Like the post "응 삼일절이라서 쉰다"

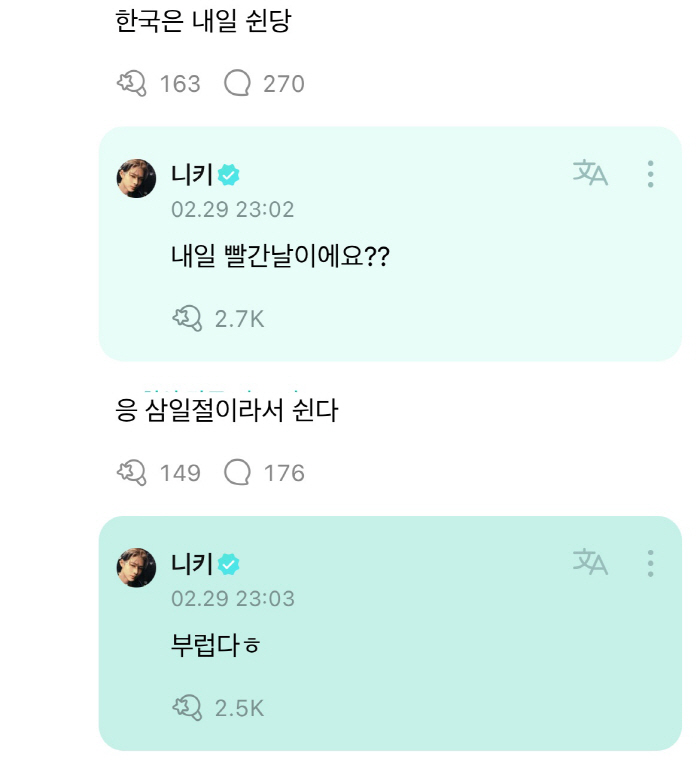[133, 472]
